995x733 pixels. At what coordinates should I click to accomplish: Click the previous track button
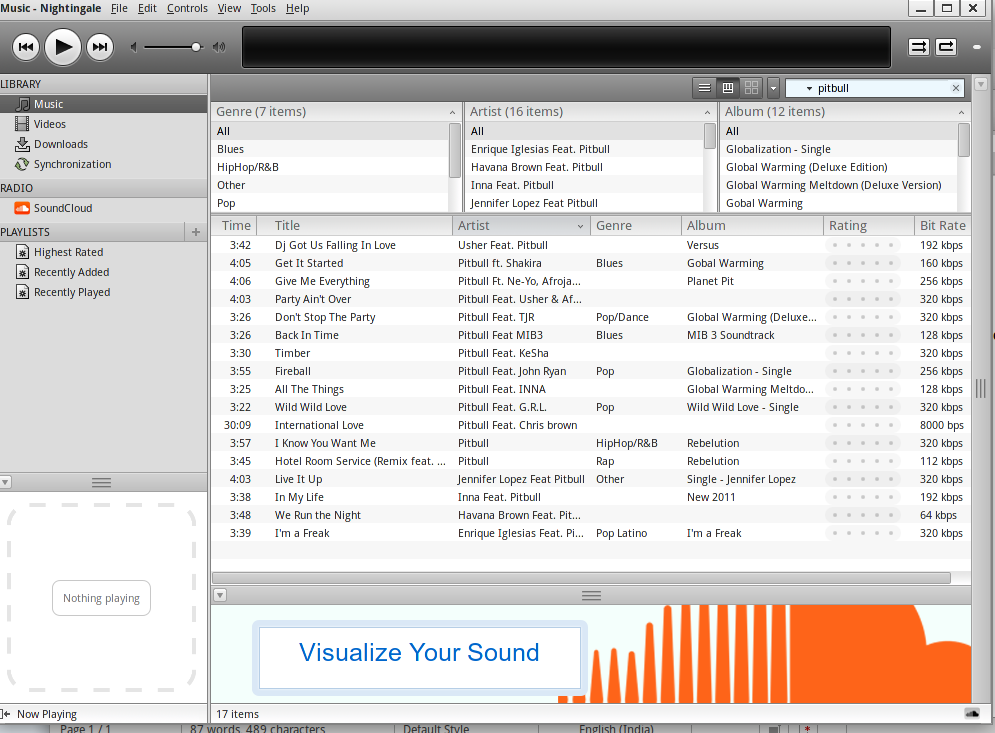(x=26, y=47)
